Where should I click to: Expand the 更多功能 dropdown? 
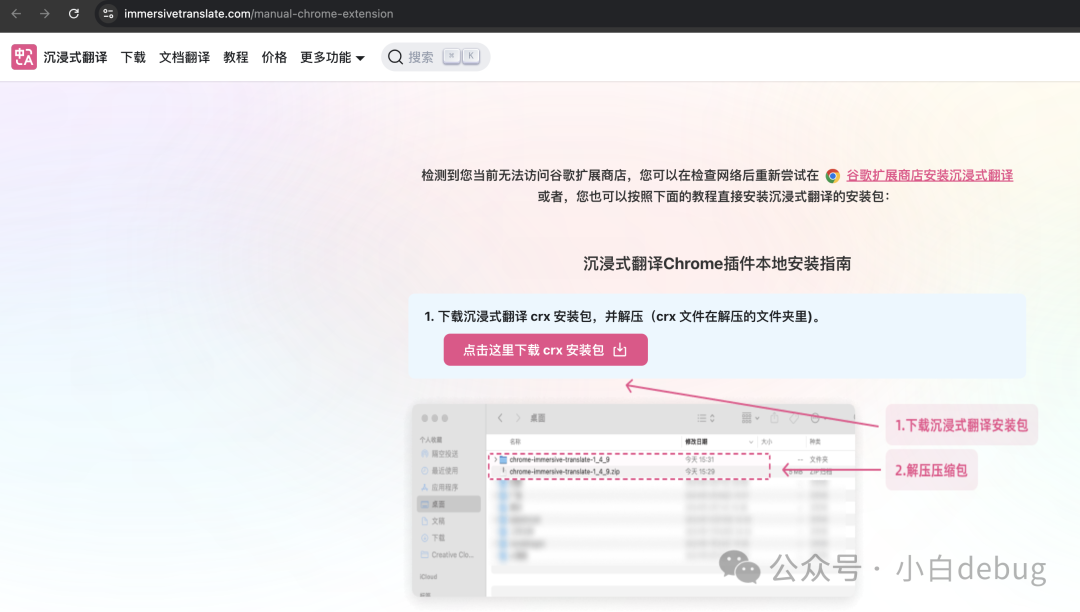pos(333,57)
